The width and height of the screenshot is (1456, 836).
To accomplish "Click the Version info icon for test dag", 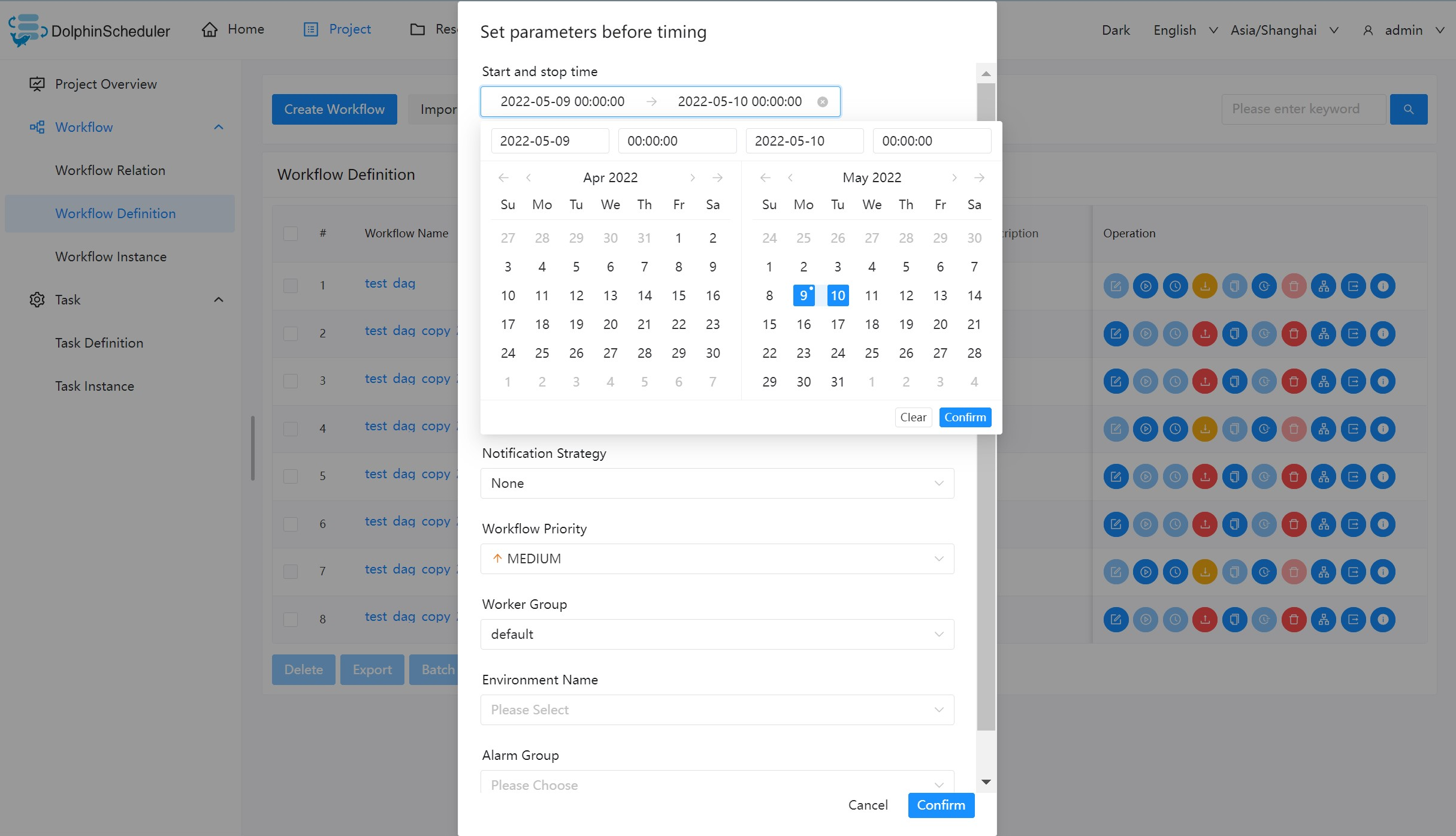I will point(1383,286).
